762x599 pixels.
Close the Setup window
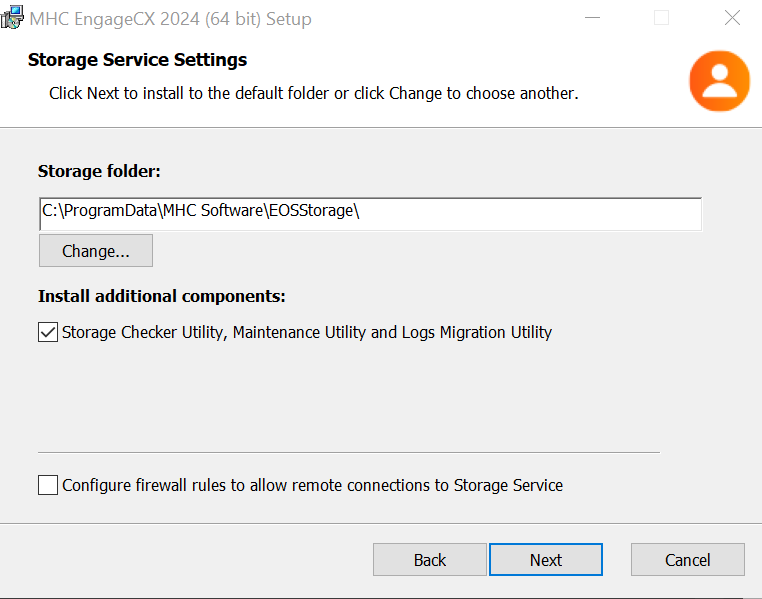tap(732, 18)
